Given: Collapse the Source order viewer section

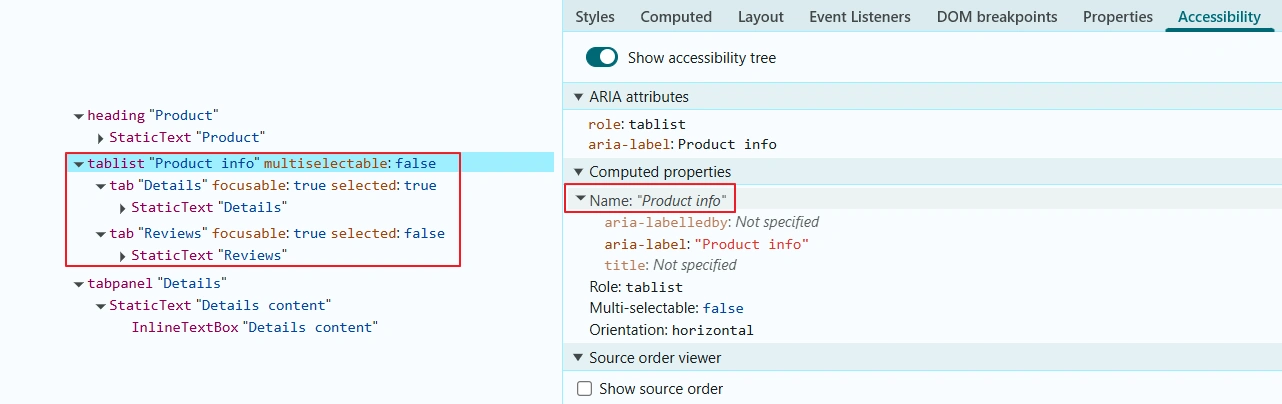Looking at the screenshot, I should pos(578,358).
